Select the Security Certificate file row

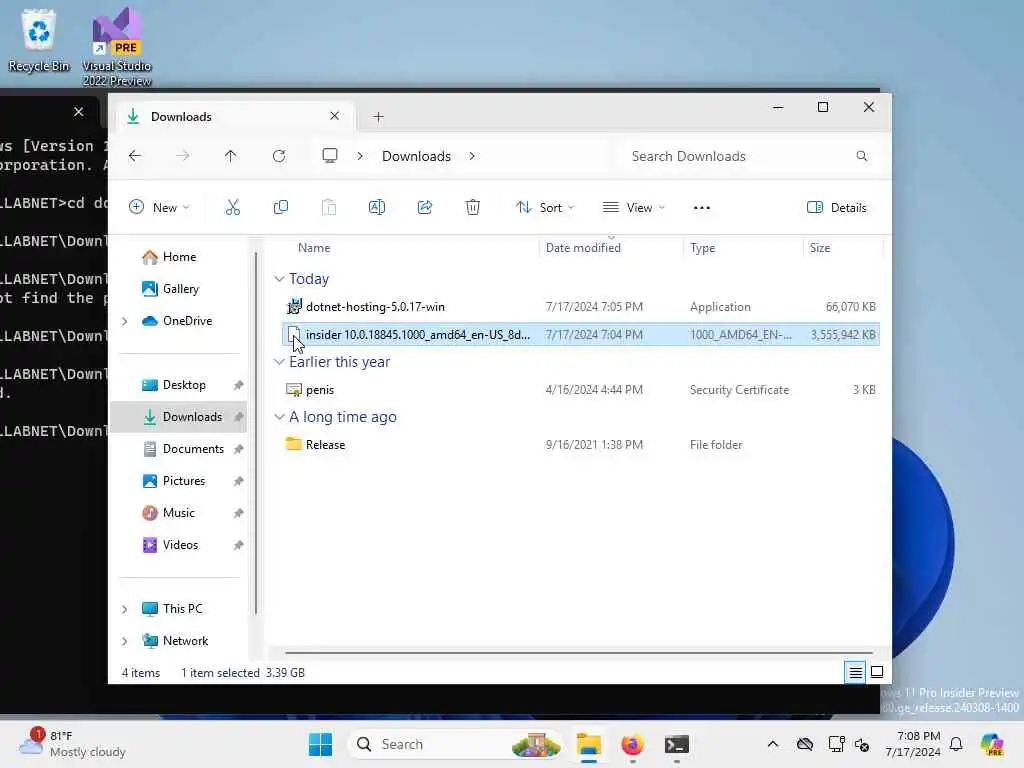coord(581,390)
